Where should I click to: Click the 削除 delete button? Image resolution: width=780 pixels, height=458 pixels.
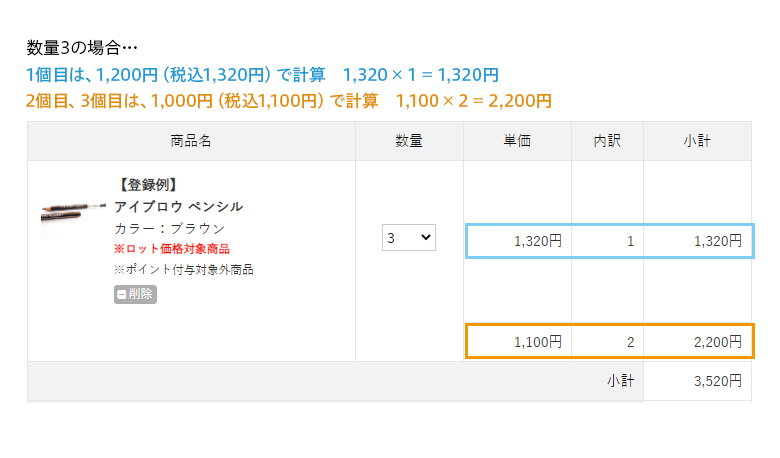135,294
